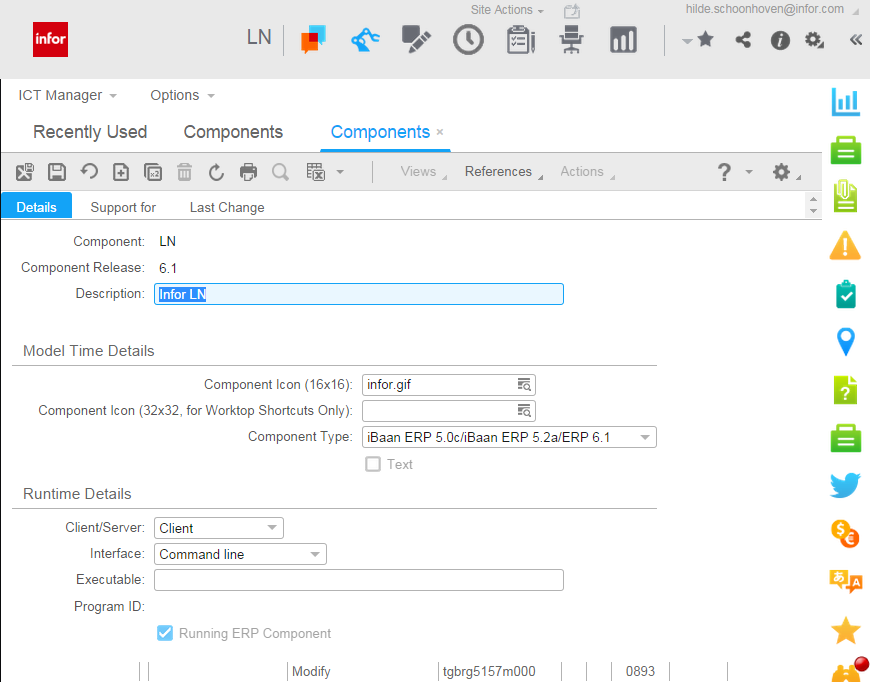
Task: Open the Twitter bird sidebar icon
Action: tap(846, 486)
